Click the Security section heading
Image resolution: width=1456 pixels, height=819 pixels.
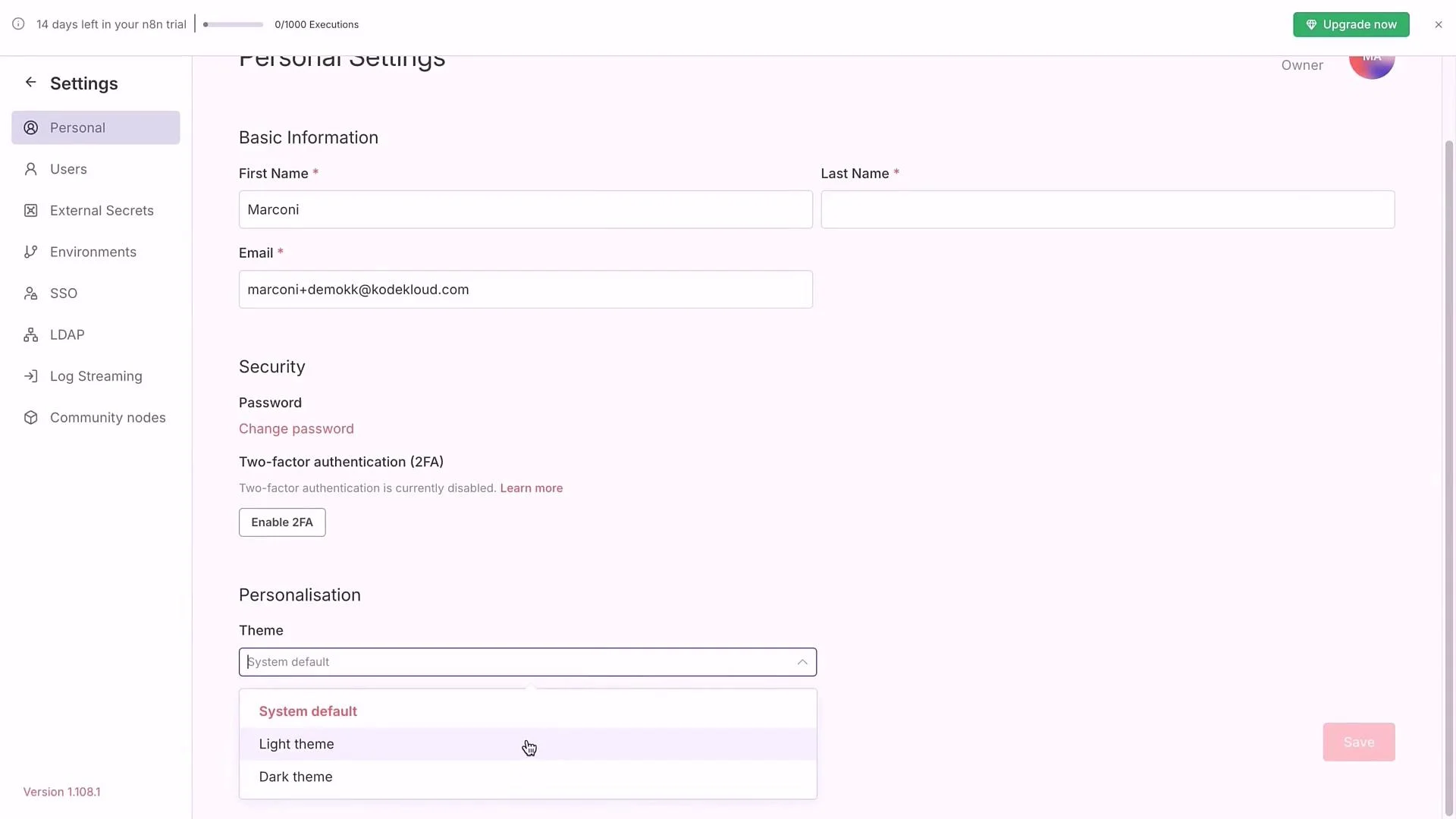coord(272,367)
